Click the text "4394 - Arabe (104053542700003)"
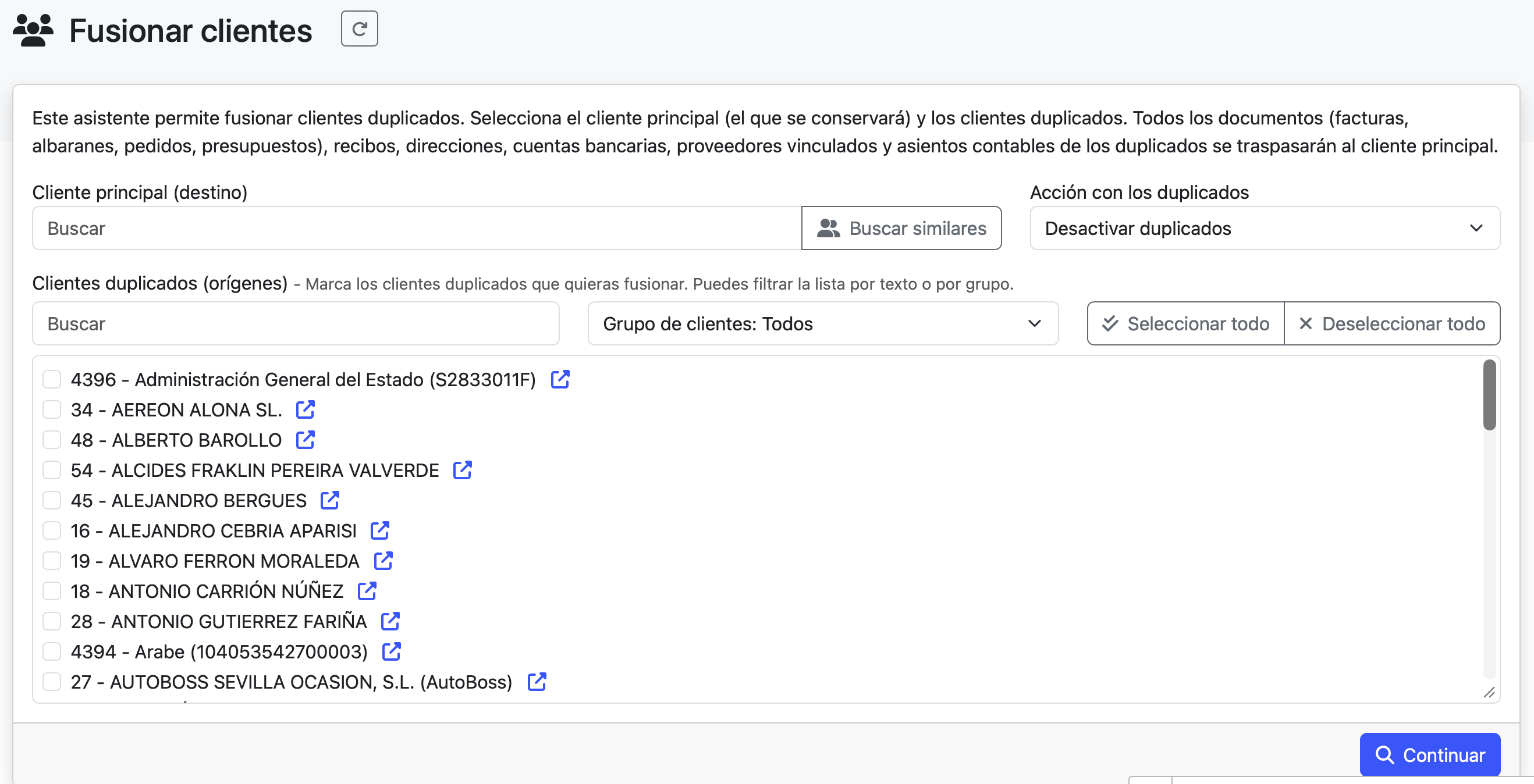This screenshot has width=1534, height=784. tap(219, 652)
